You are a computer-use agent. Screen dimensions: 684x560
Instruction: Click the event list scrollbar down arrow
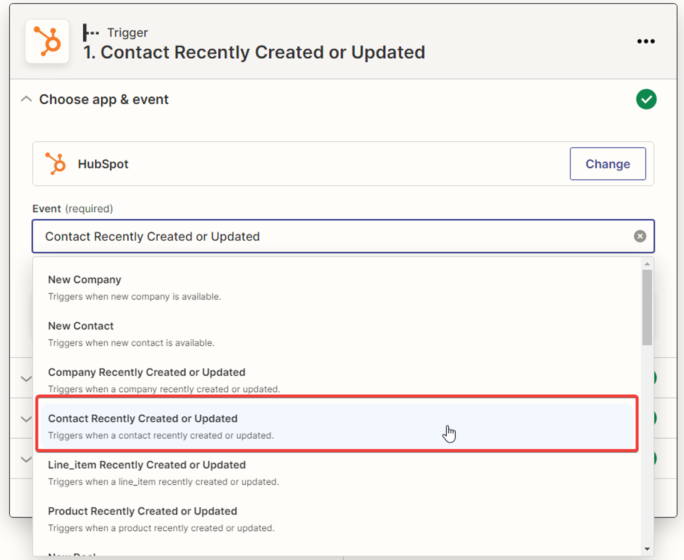coord(647,549)
